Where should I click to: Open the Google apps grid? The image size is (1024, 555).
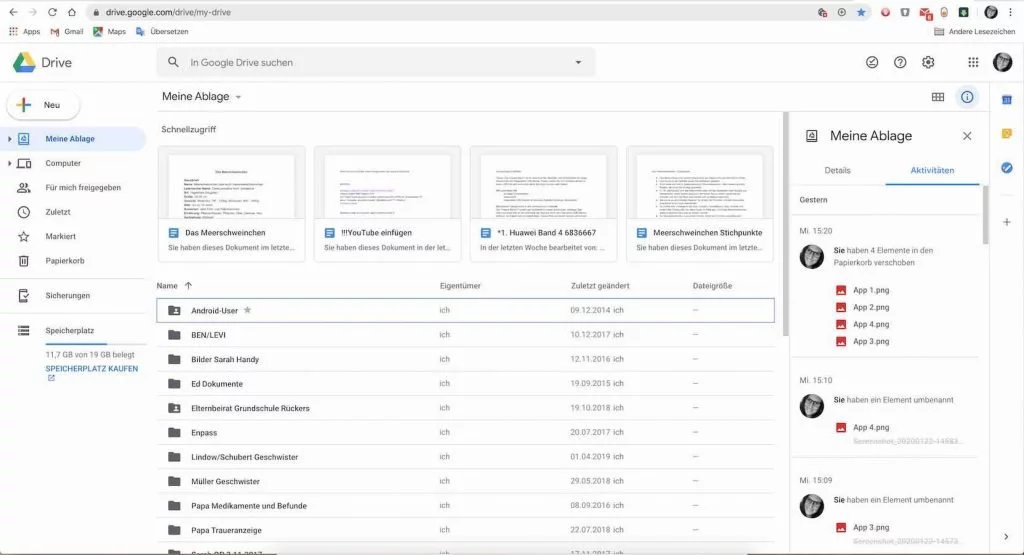973,63
